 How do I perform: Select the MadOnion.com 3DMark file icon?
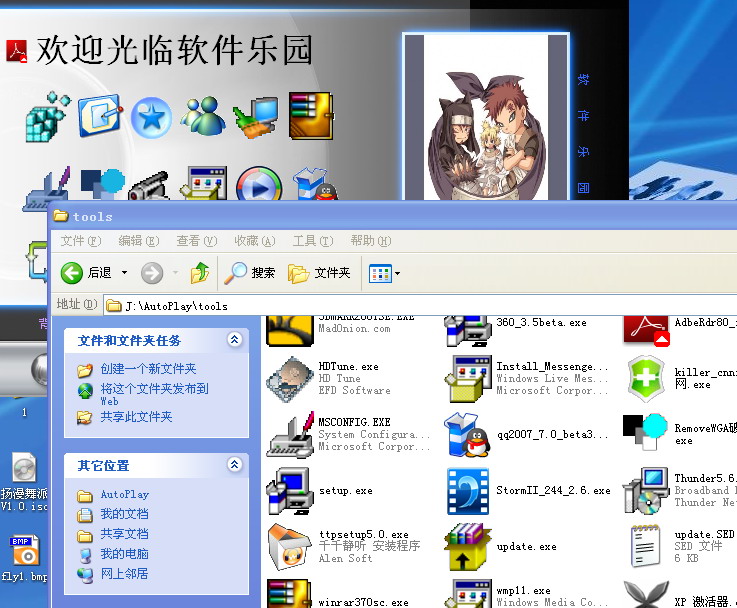click(x=290, y=331)
